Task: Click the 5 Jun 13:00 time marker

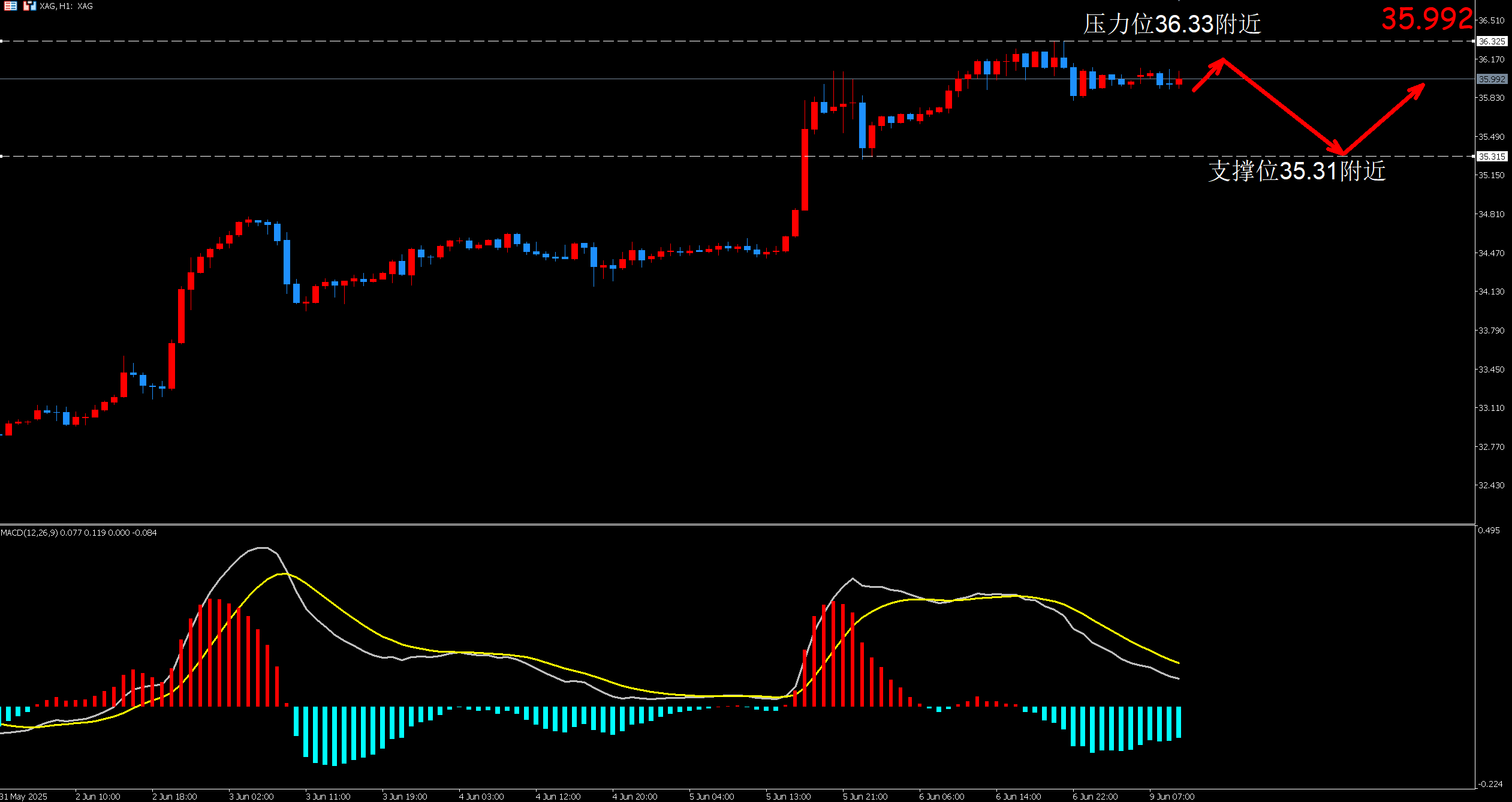Action: pos(788,797)
